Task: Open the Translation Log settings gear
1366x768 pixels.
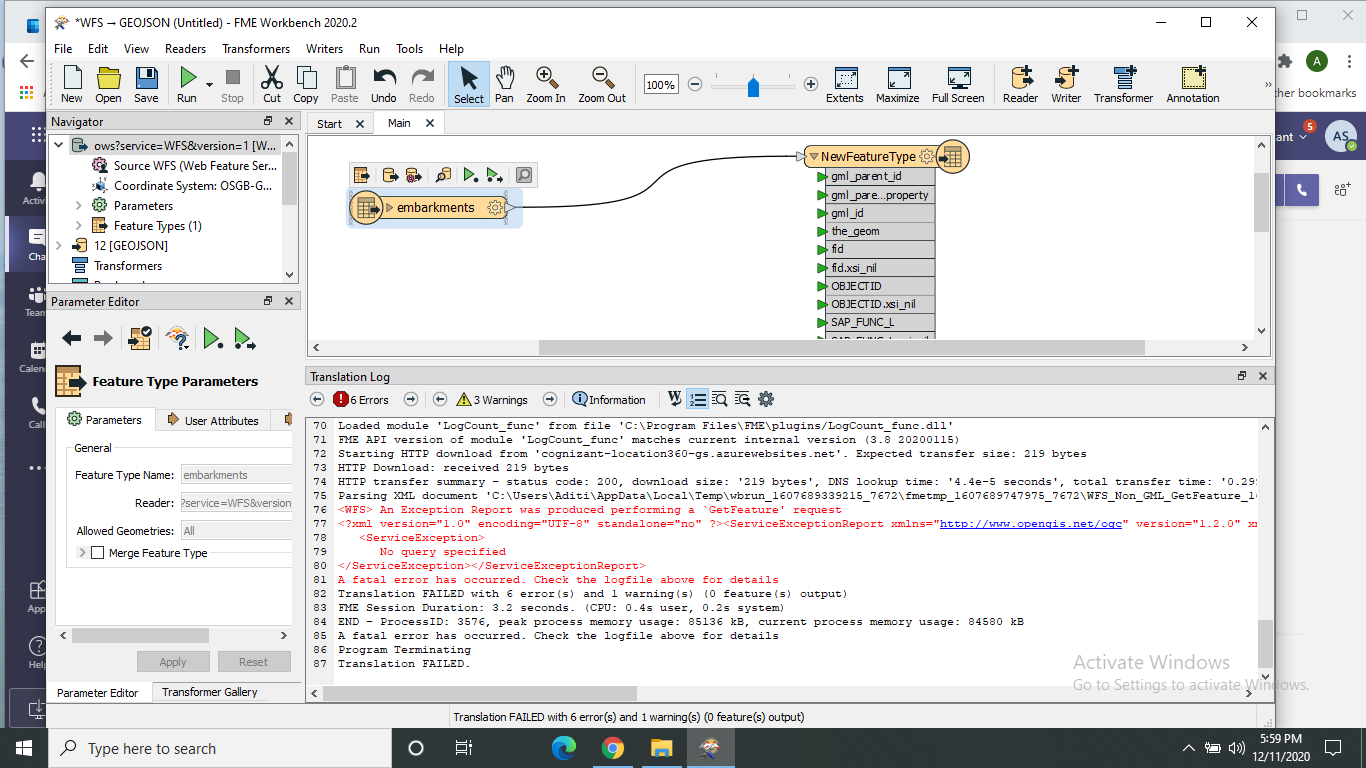Action: pyautogui.click(x=766, y=399)
